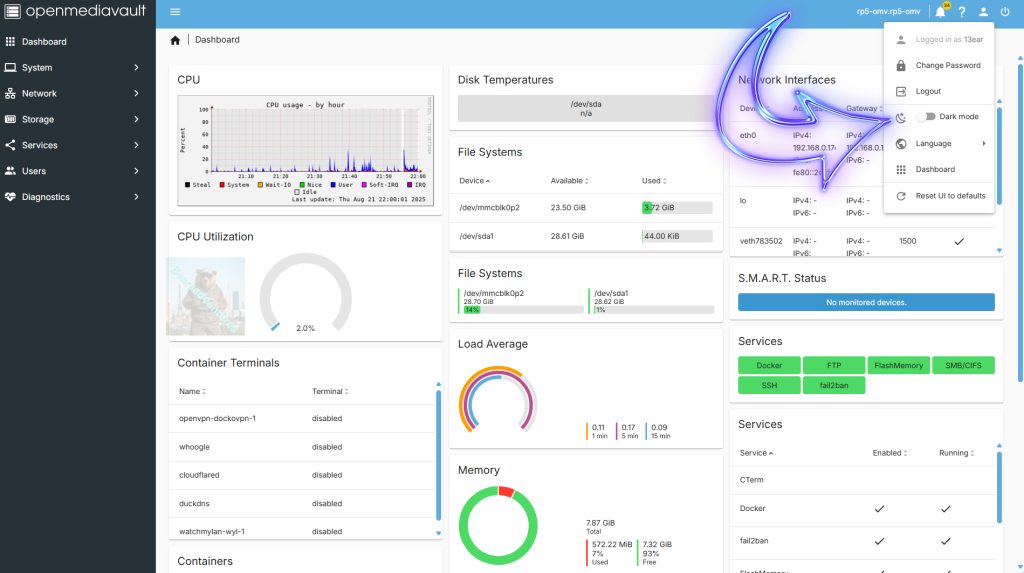The height and width of the screenshot is (573, 1024).
Task: Click the help question mark icon
Action: tap(961, 12)
